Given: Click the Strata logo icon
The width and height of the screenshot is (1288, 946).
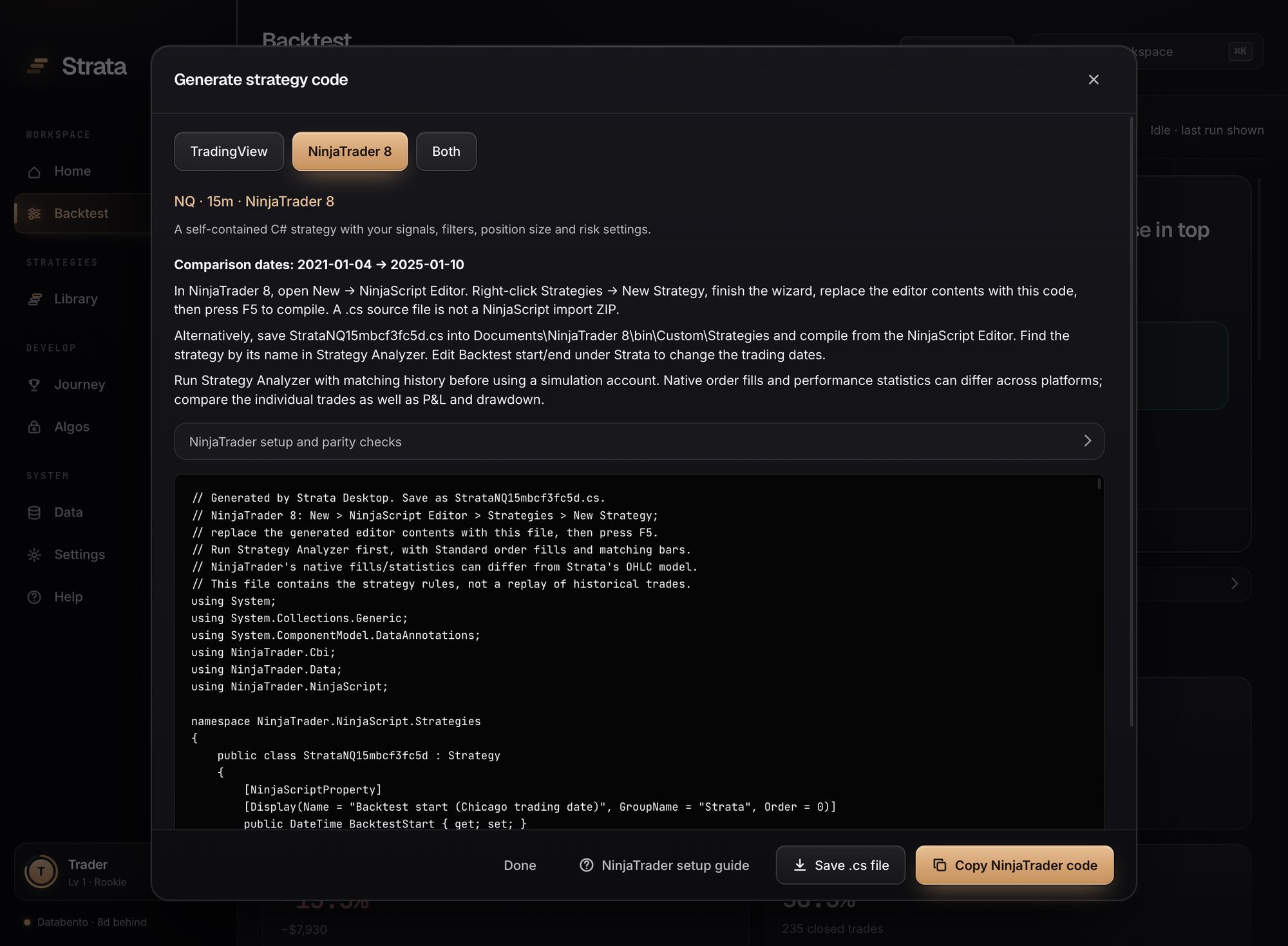Looking at the screenshot, I should [x=37, y=66].
